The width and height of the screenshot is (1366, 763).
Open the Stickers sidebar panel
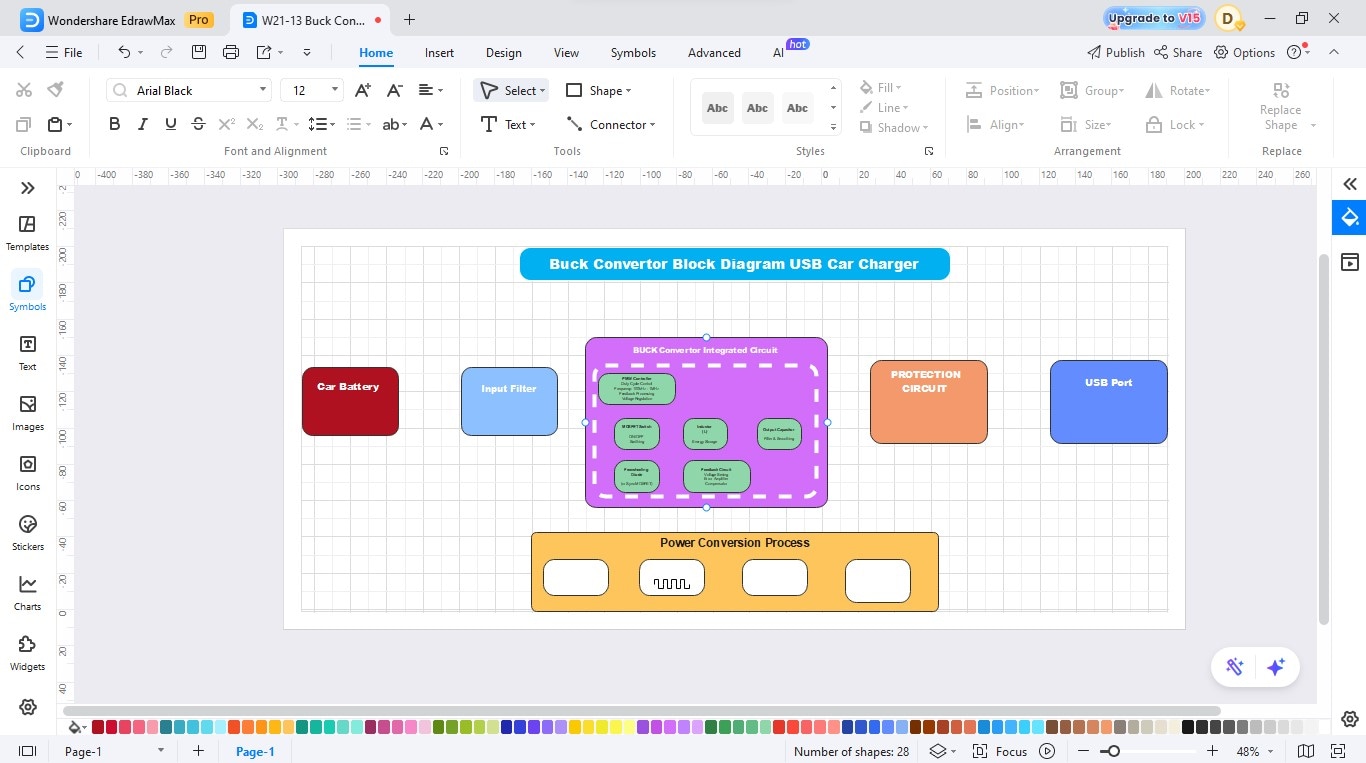point(27,533)
